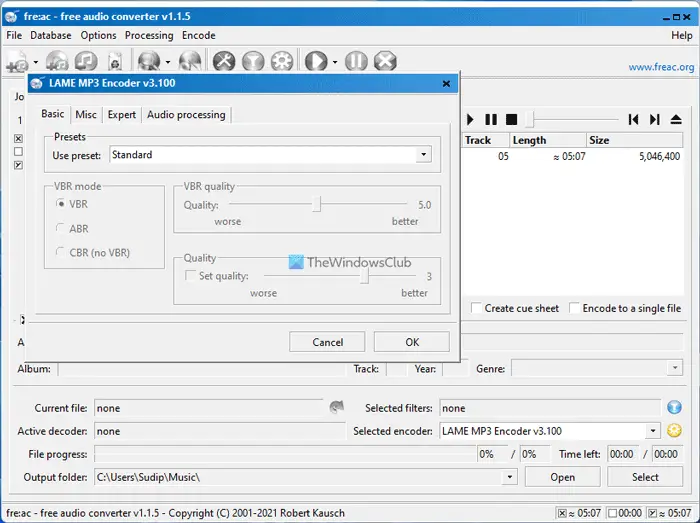
Task: Open the Selected encoder dropdown
Action: click(653, 431)
